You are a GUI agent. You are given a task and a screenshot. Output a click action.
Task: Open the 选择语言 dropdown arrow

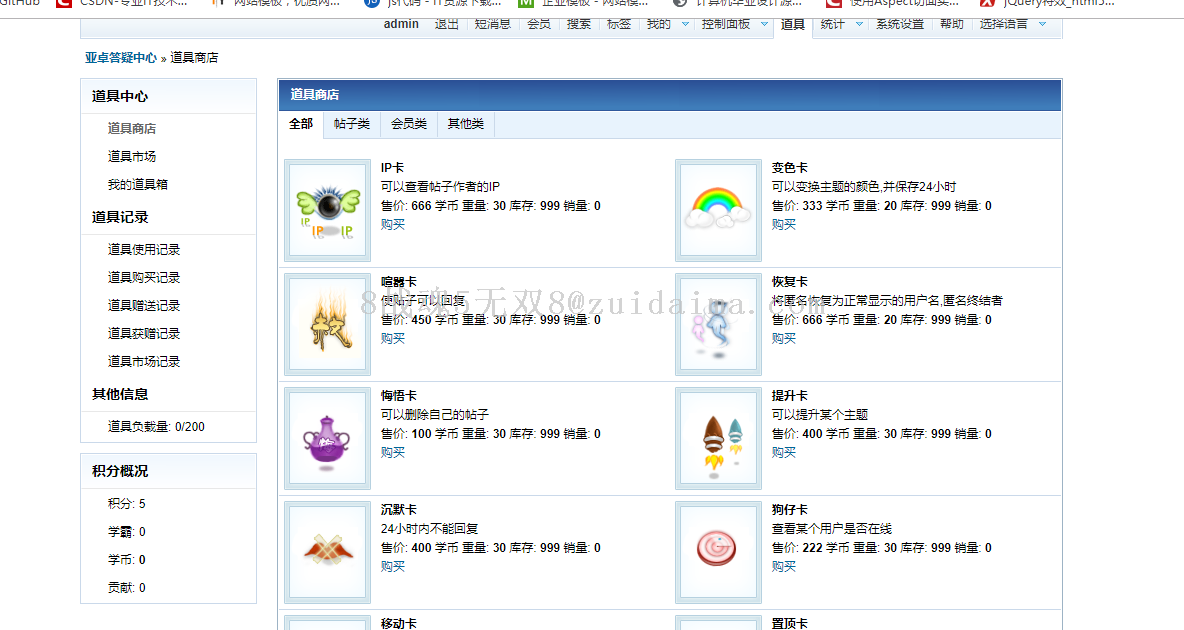pyautogui.click(x=1043, y=24)
